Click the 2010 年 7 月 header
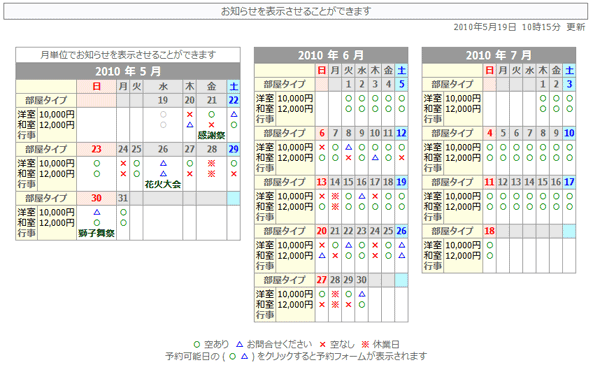The height and width of the screenshot is (372, 600). (499, 55)
